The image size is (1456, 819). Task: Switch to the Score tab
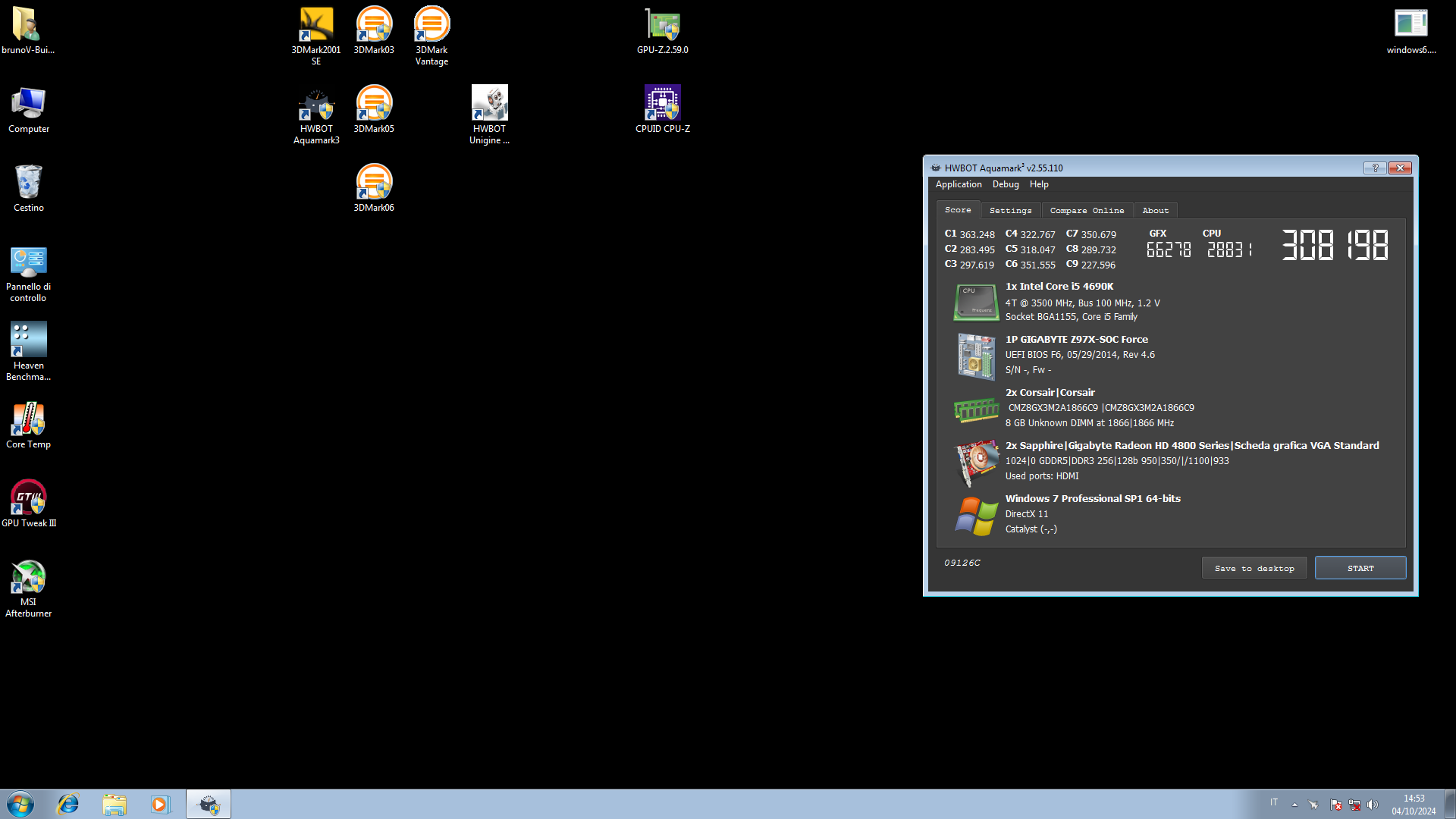point(958,210)
